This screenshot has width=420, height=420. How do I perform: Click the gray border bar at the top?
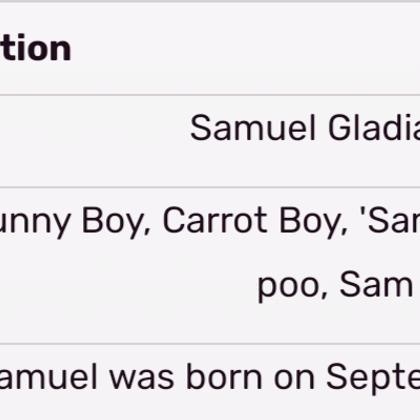210,1
